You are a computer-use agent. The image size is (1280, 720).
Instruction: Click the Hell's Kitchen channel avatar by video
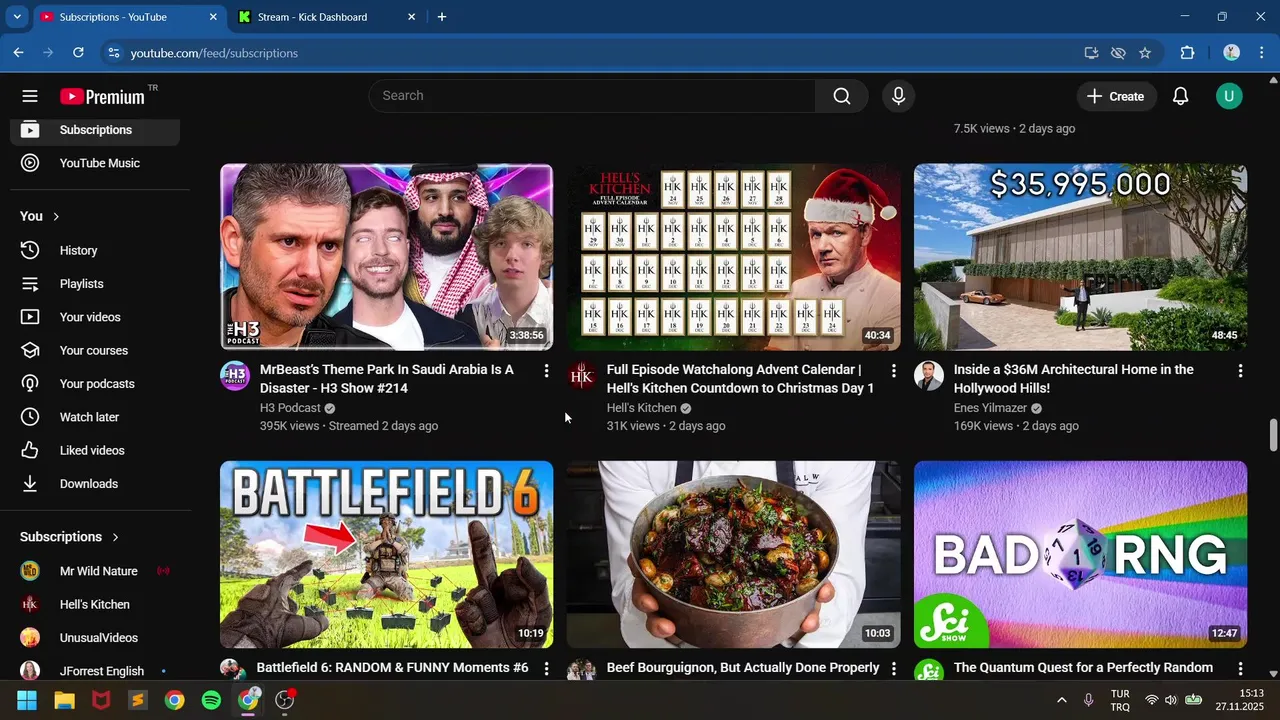coord(582,376)
